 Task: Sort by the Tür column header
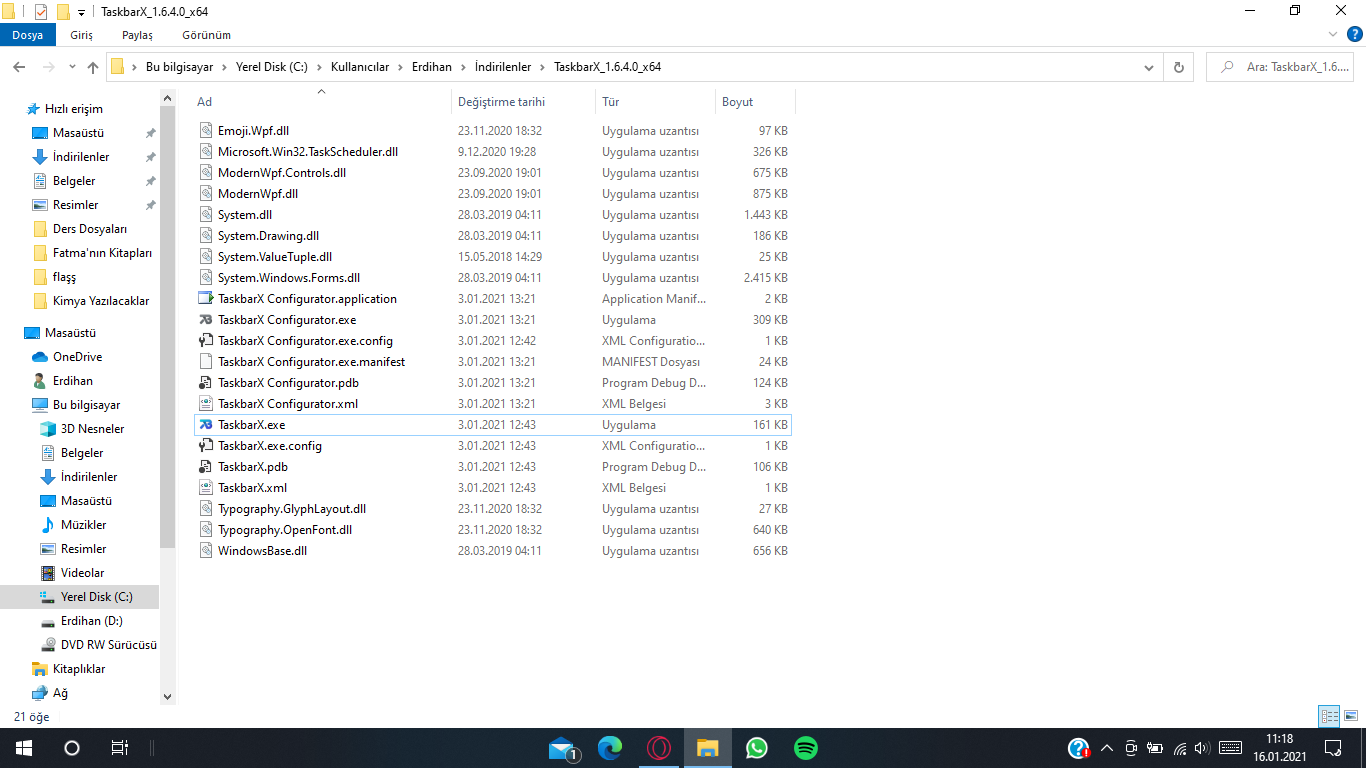tap(655, 102)
